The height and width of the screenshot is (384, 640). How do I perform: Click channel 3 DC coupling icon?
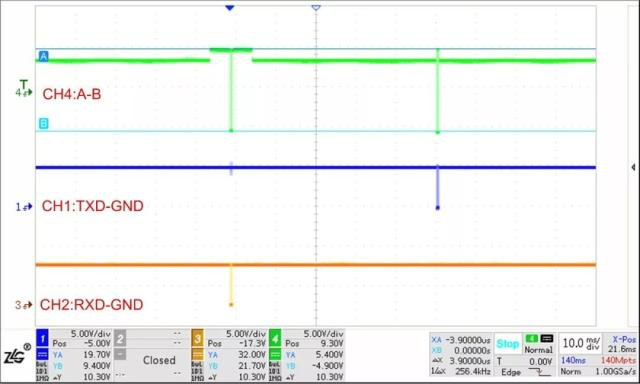[x=198, y=354]
